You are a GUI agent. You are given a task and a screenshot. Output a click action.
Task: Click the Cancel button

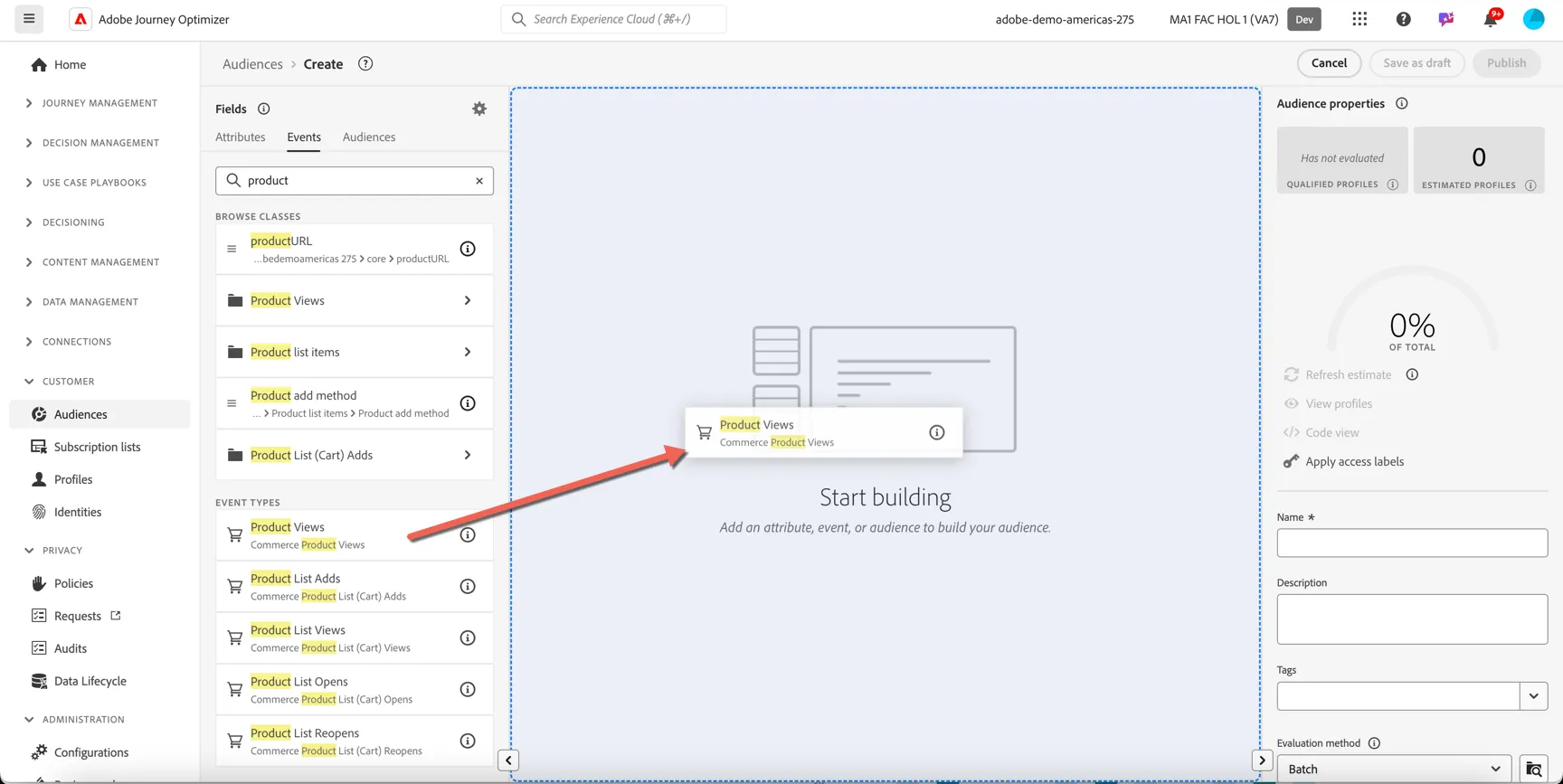click(x=1329, y=63)
